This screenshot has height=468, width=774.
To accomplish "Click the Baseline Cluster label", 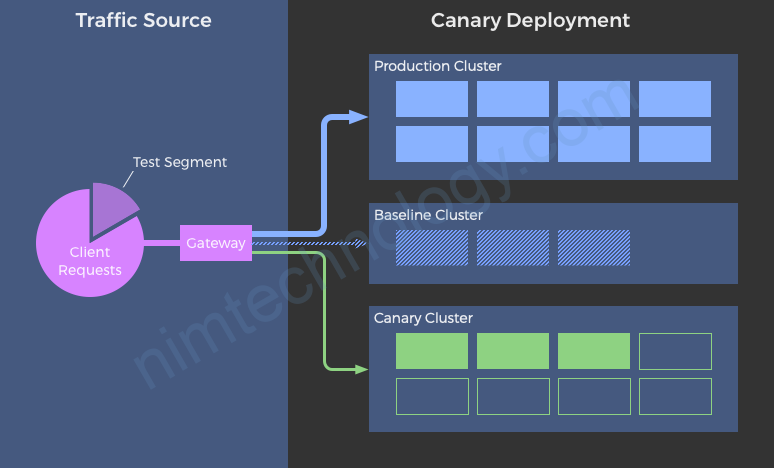I will pyautogui.click(x=428, y=215).
